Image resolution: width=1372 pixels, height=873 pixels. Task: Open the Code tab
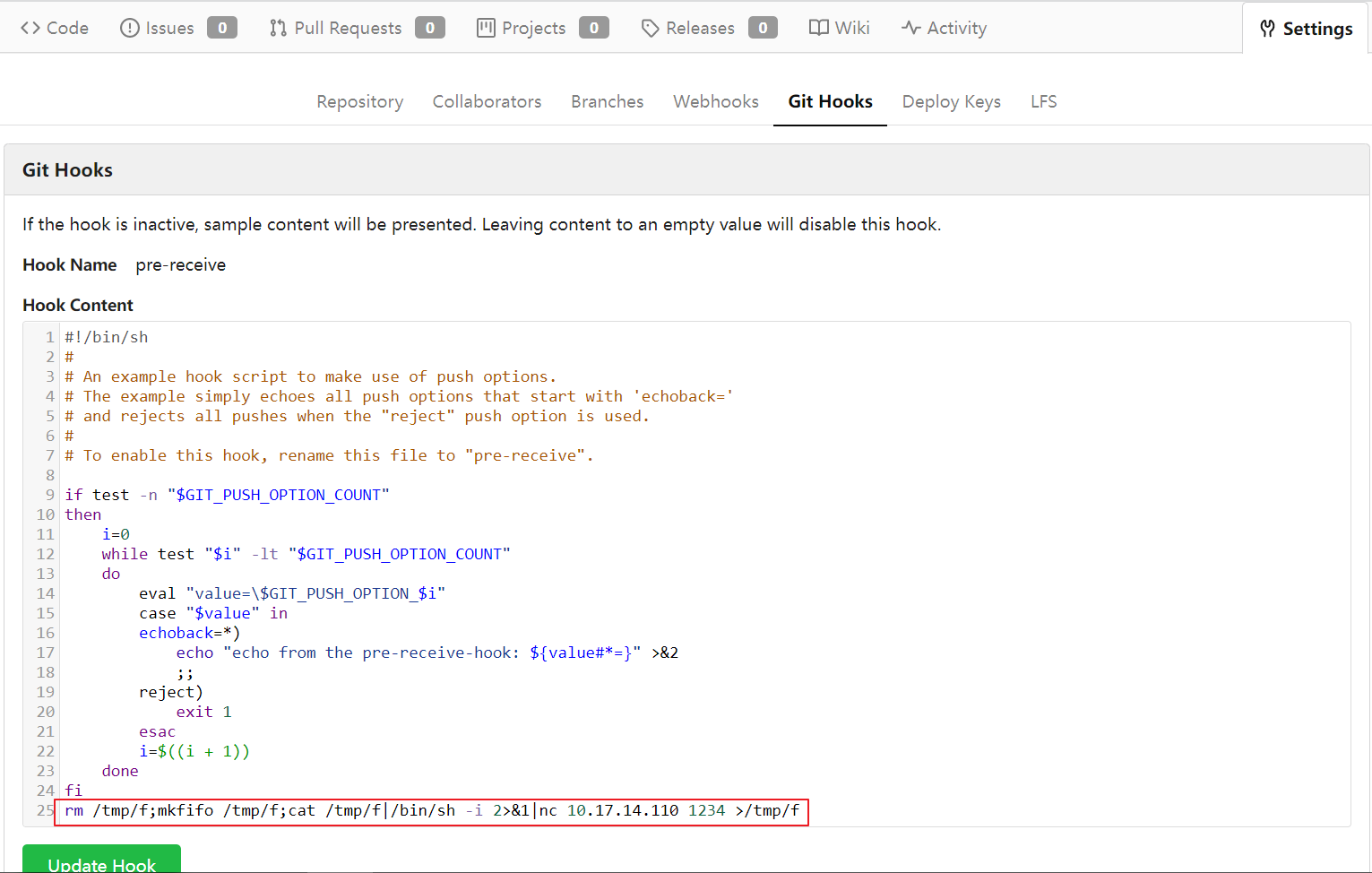55,28
